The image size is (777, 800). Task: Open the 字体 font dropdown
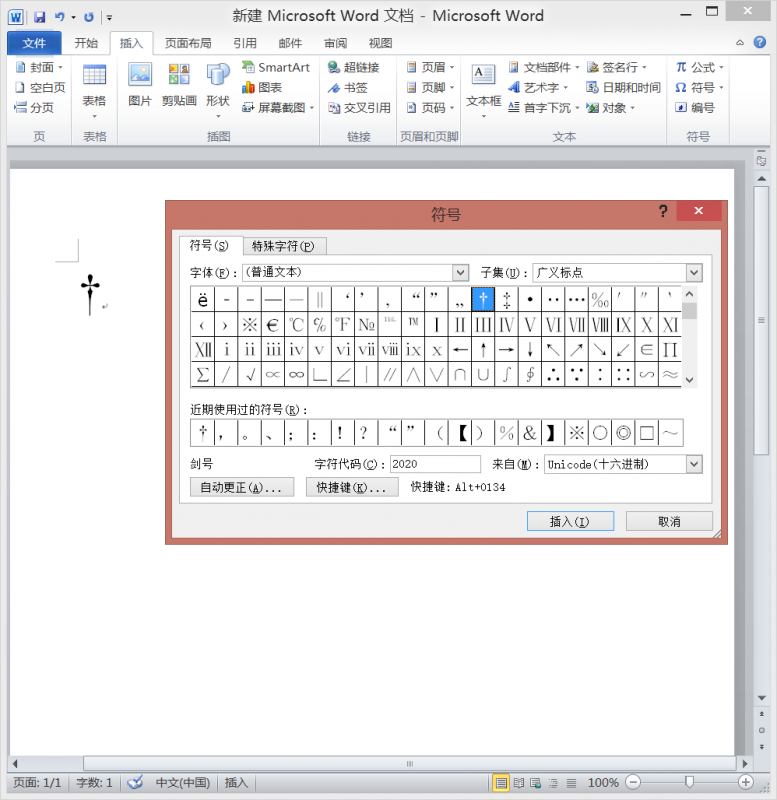(x=460, y=272)
